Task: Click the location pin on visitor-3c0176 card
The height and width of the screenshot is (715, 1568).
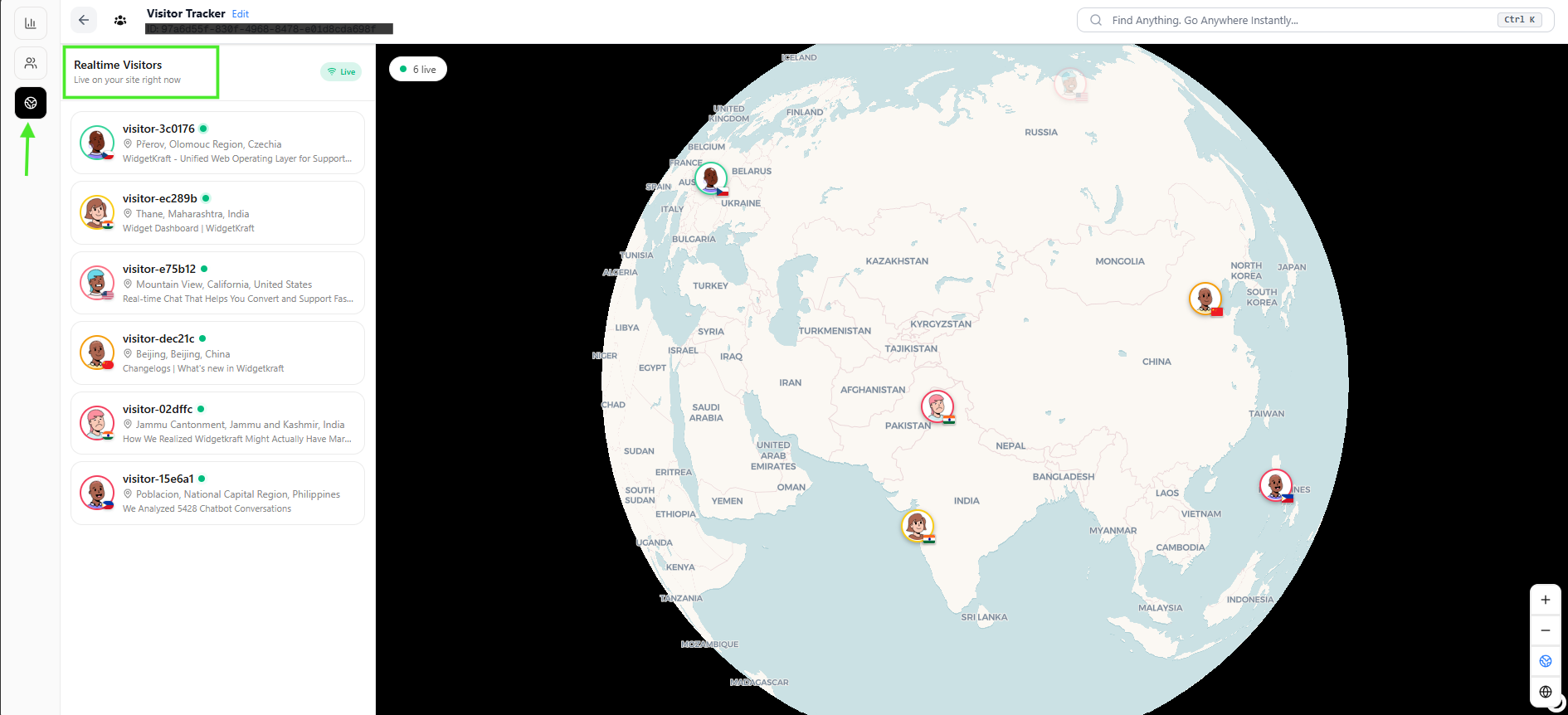Action: coord(128,143)
